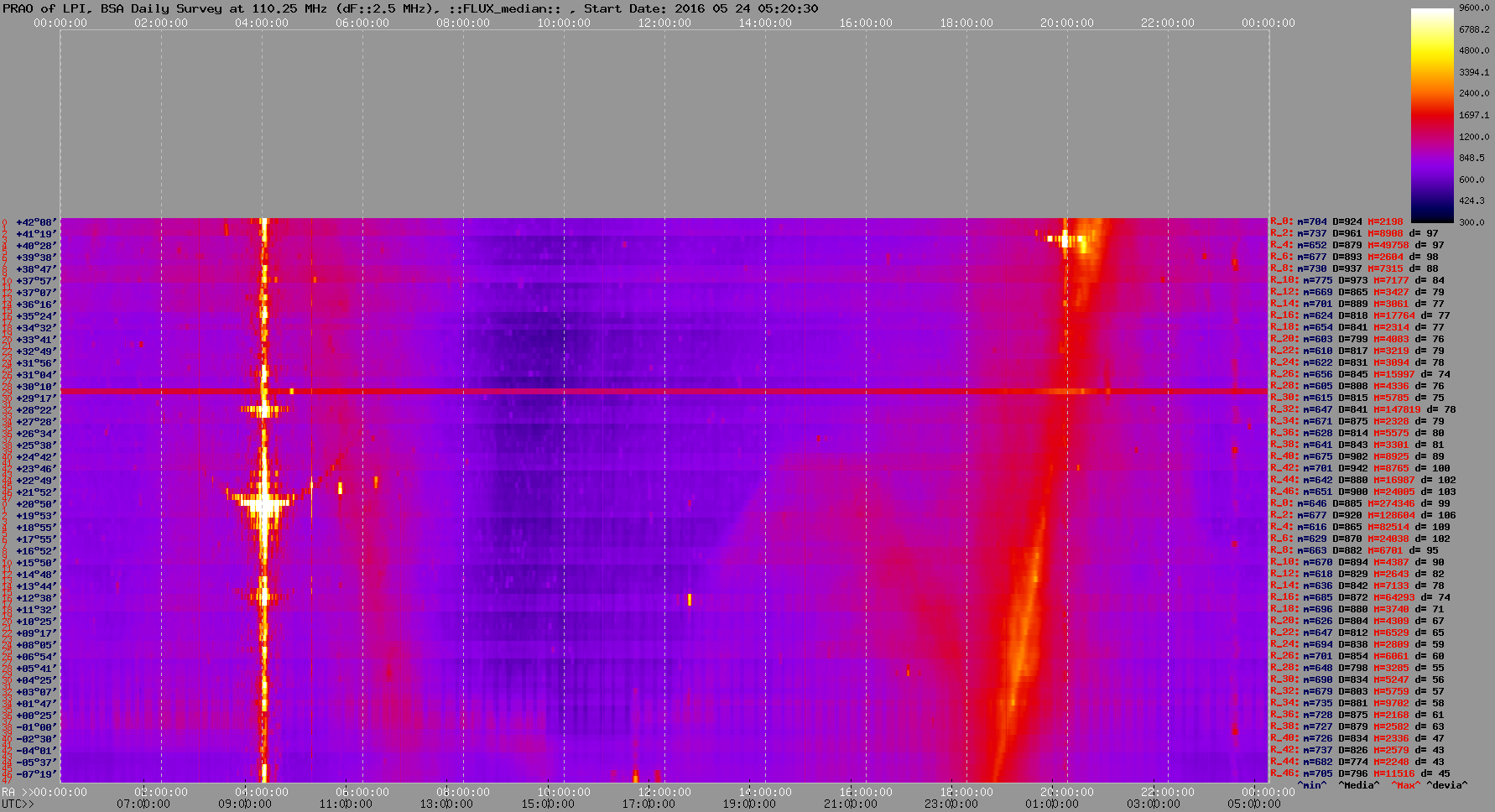Click the R_34 row with M=9702
Screen dimensions: 1495x812
[1357, 704]
